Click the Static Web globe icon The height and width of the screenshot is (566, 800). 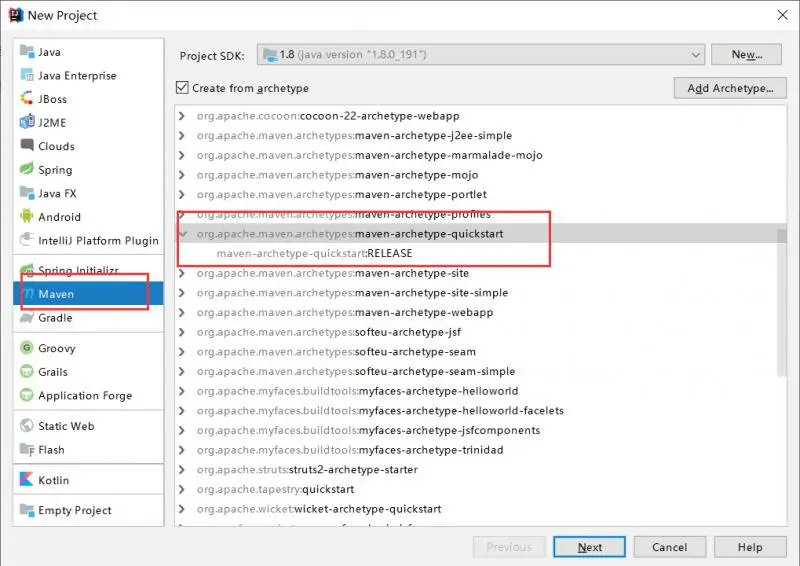[x=27, y=425]
